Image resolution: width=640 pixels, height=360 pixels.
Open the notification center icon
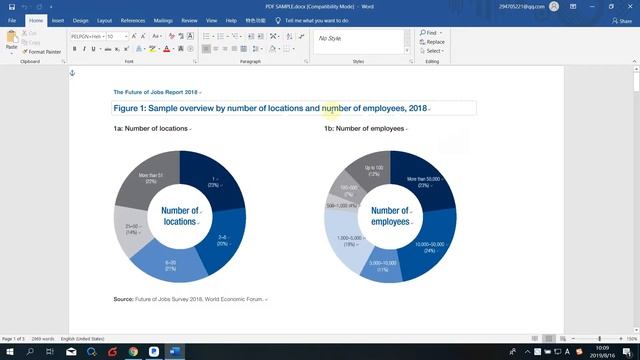tap(627, 351)
